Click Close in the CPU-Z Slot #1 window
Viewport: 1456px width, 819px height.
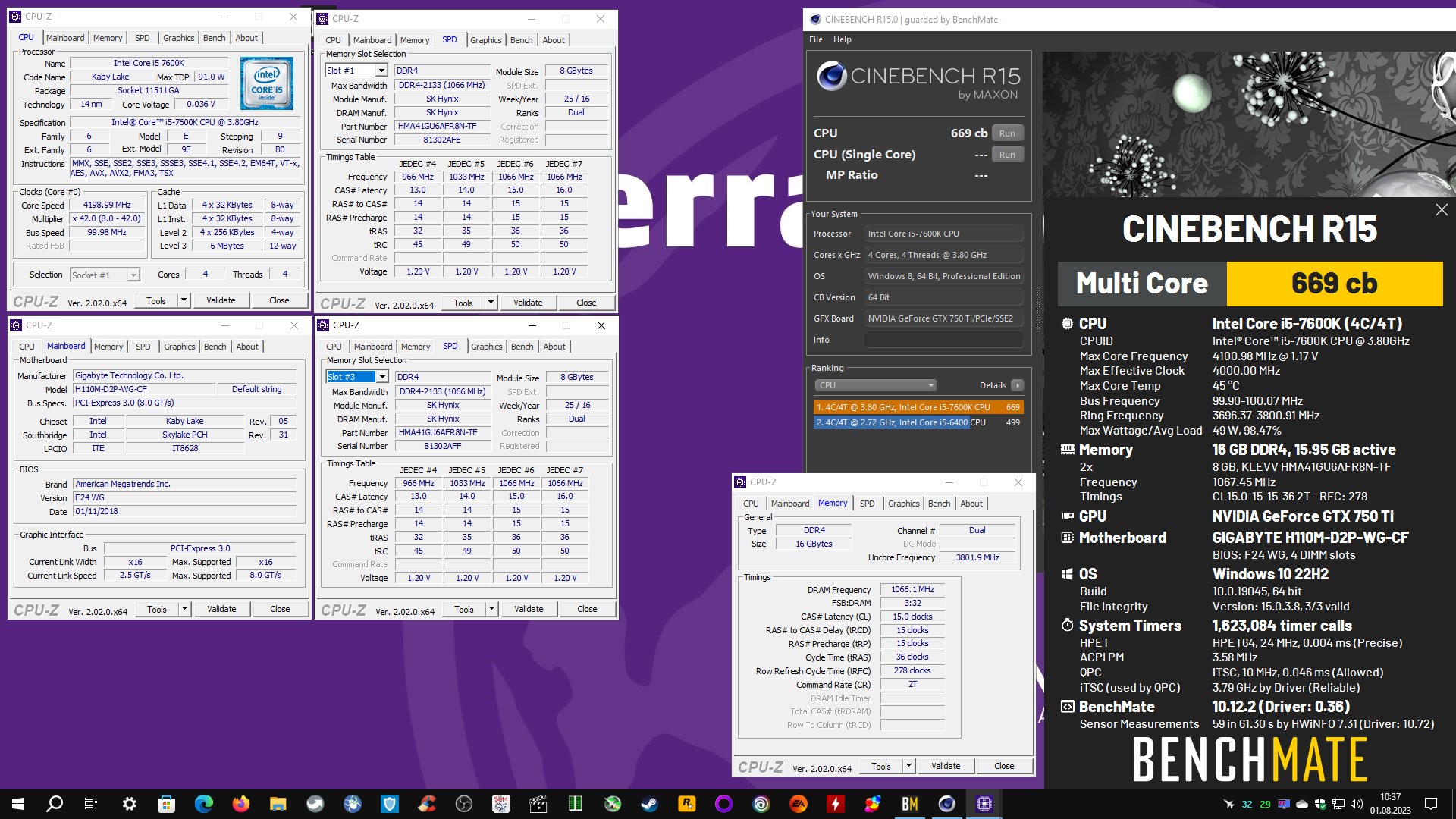coord(586,303)
